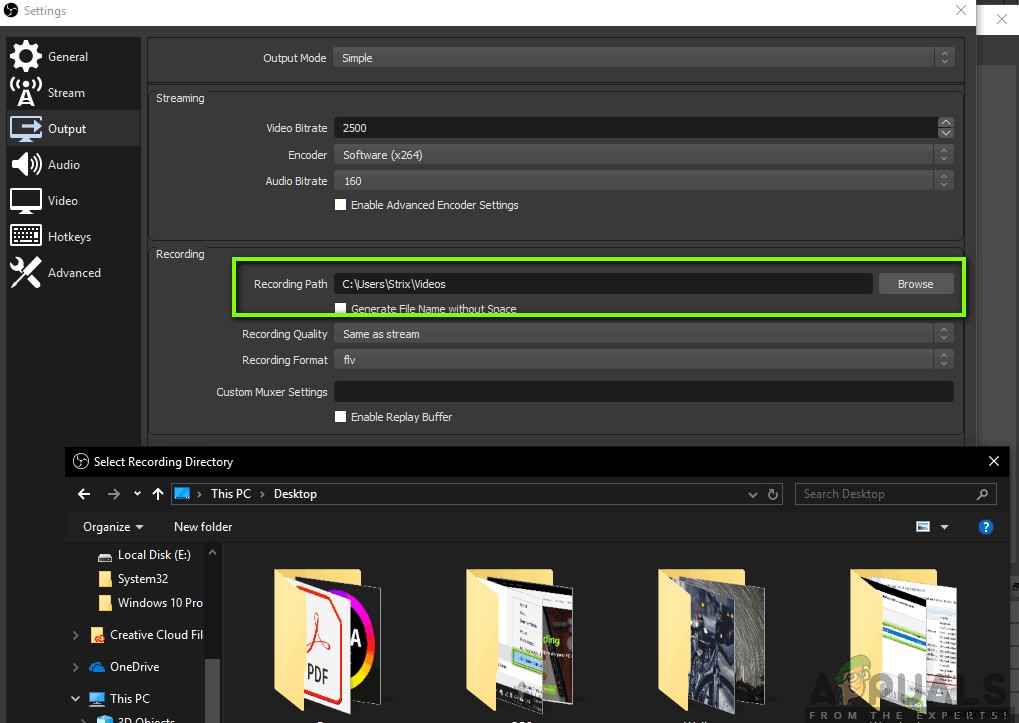Toggle Generate File Name without Space

click(x=340, y=309)
